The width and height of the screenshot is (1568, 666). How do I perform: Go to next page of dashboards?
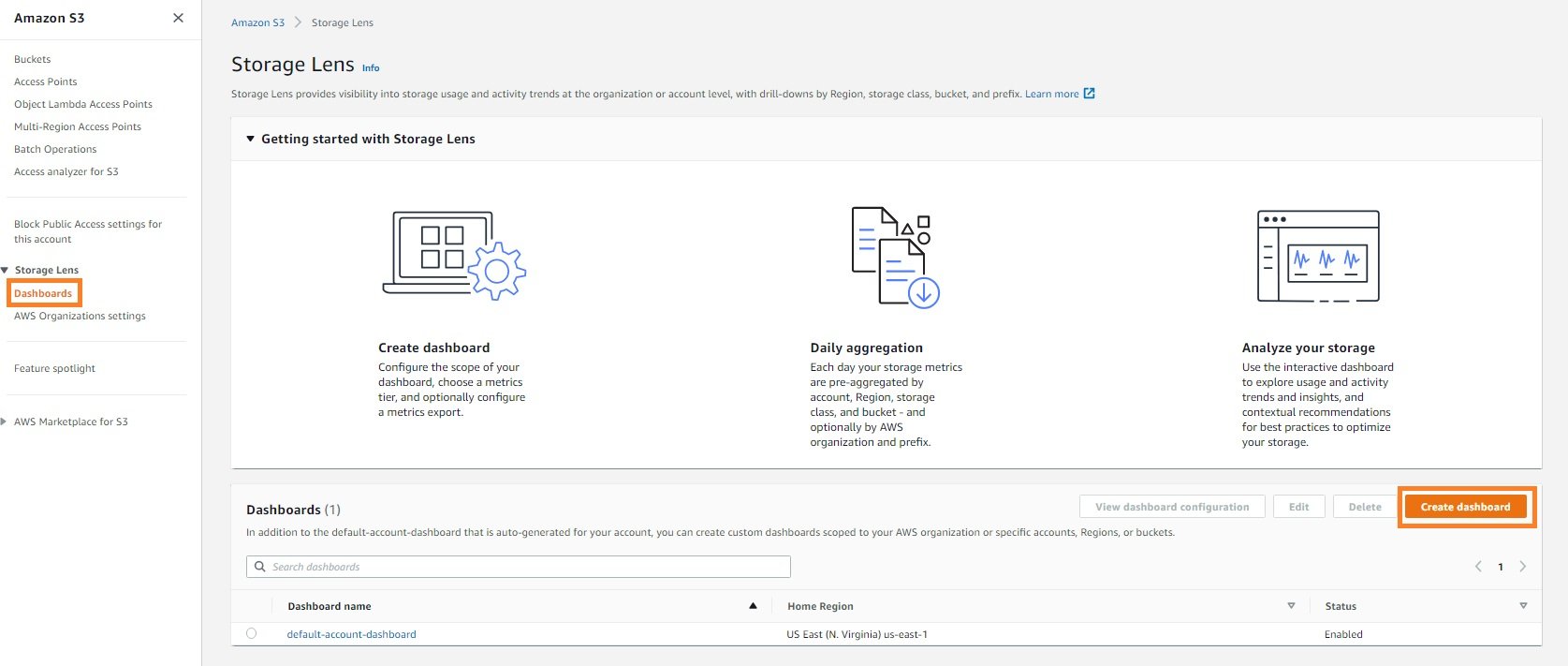point(1522,567)
